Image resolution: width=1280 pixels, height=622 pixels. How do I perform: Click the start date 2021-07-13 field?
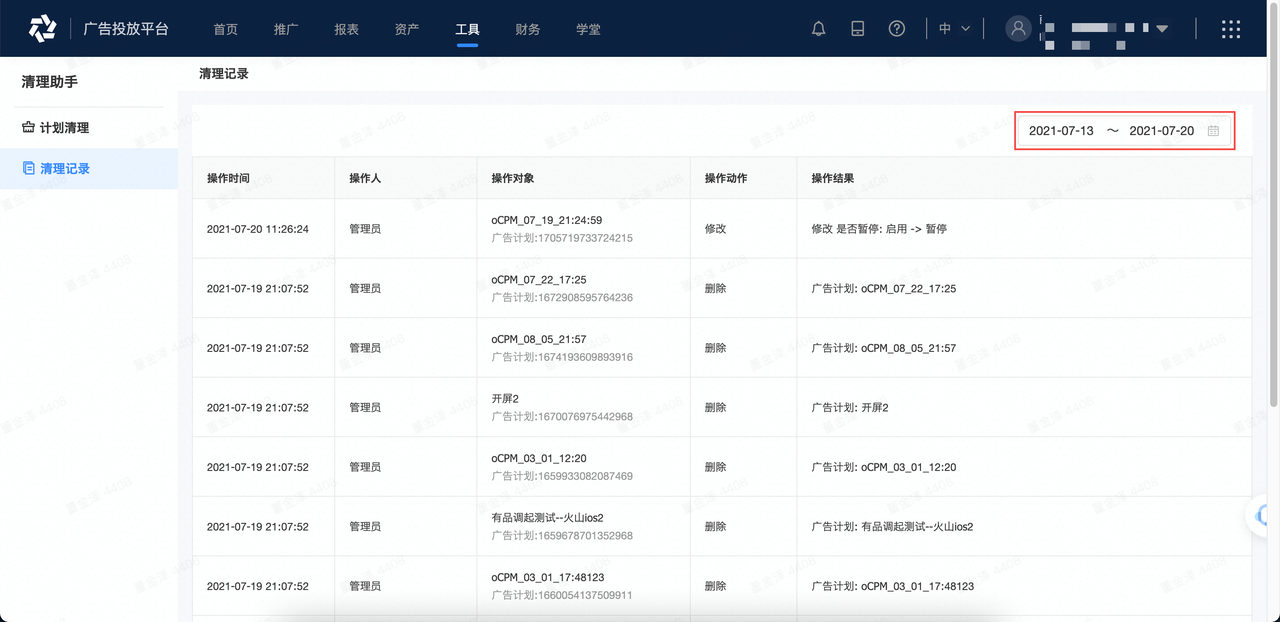tap(1062, 130)
